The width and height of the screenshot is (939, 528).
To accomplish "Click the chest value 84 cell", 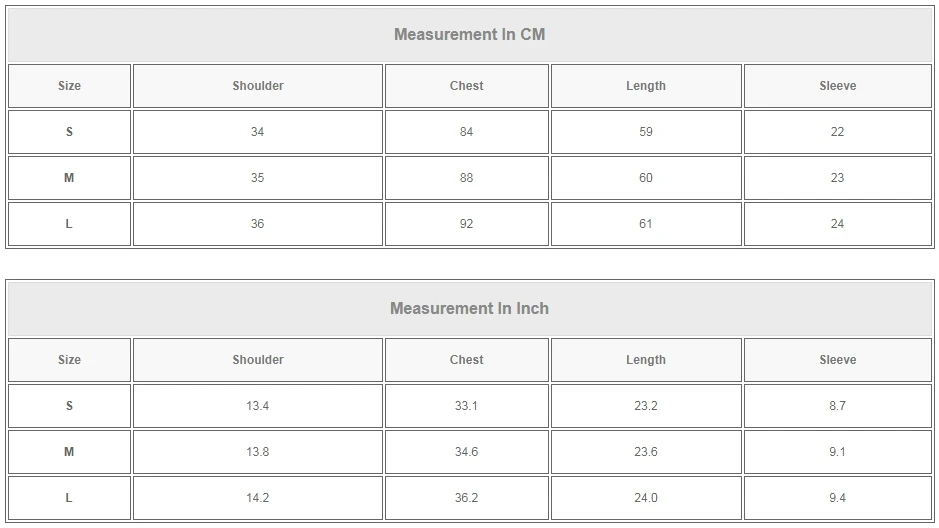I will 467,132.
